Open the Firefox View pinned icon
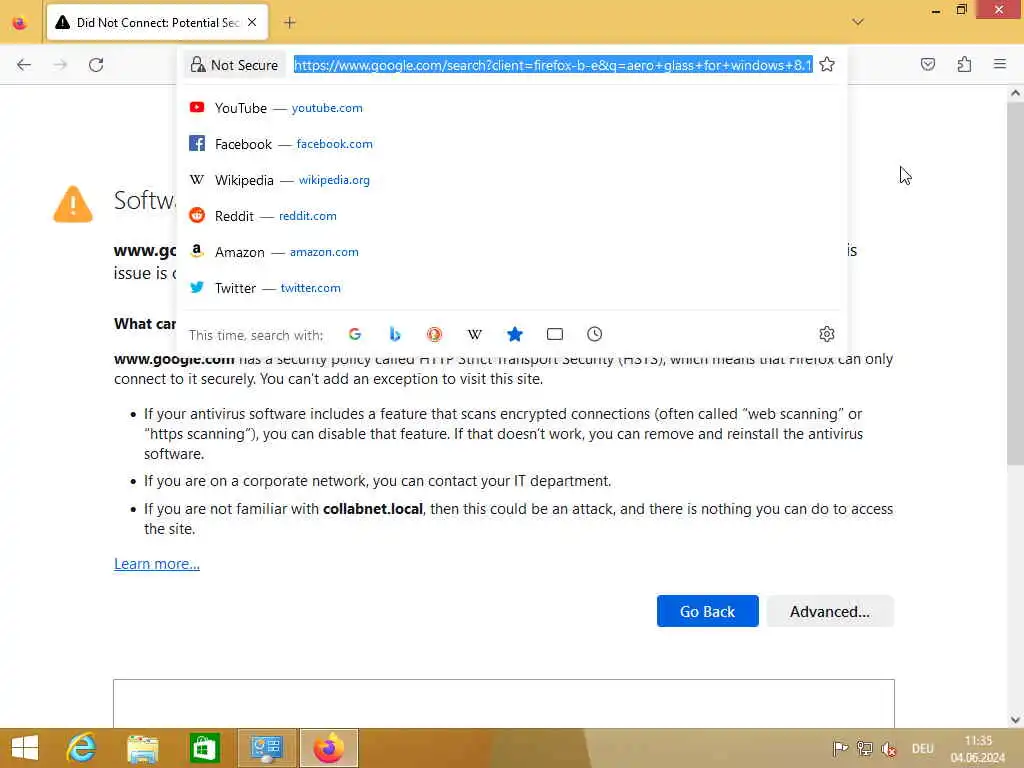This screenshot has height=768, width=1024. 20,23
